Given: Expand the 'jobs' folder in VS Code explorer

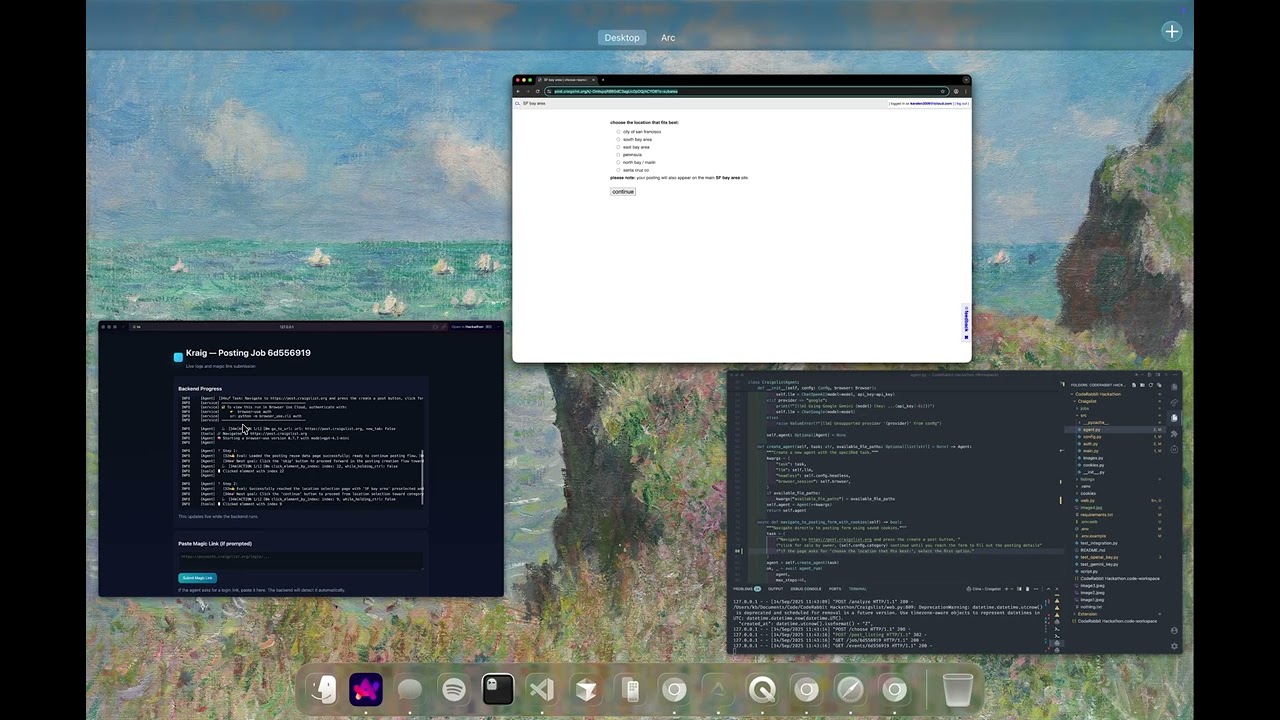Looking at the screenshot, I should [x=1084, y=408].
